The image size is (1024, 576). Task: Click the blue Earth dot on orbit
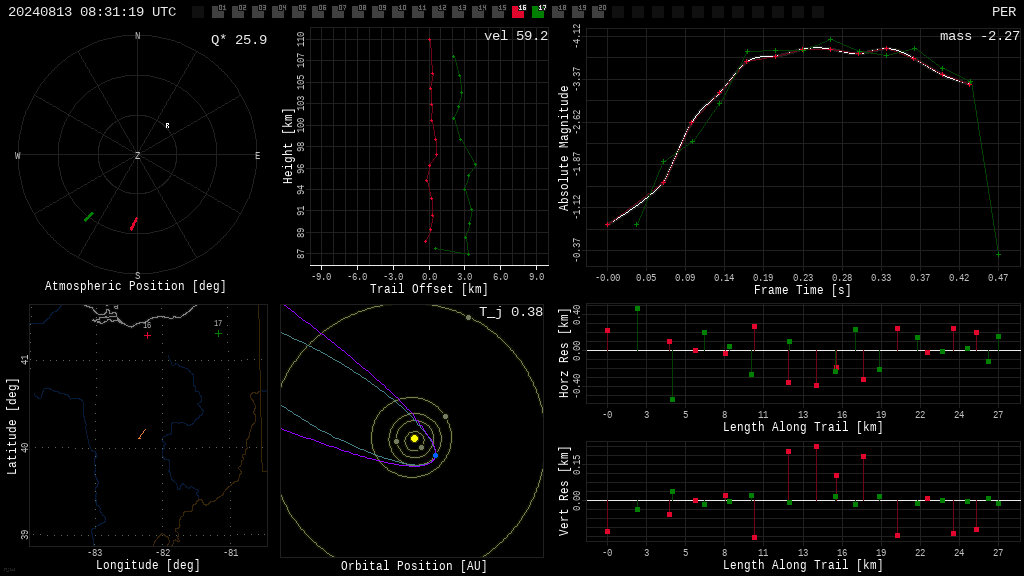(x=436, y=455)
